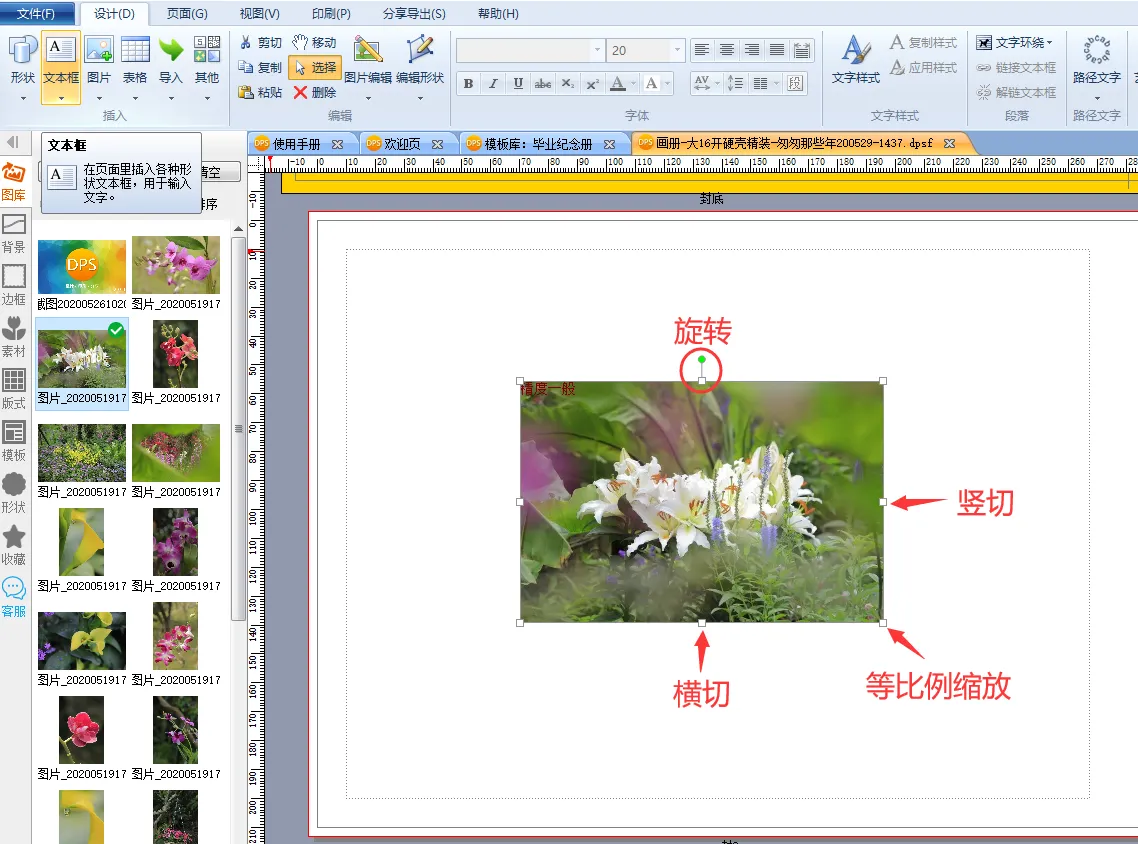
Task: Click the 客服 customer service icon
Action: (14, 597)
